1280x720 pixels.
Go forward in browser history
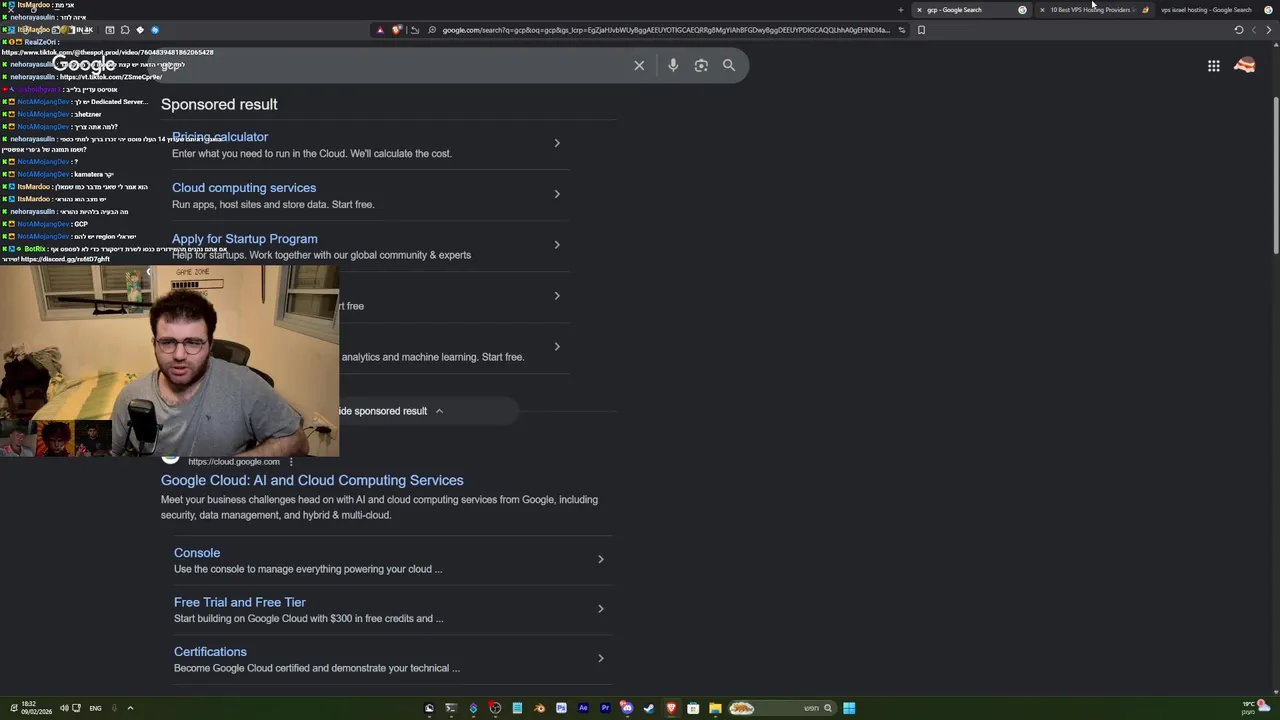tap(1254, 30)
